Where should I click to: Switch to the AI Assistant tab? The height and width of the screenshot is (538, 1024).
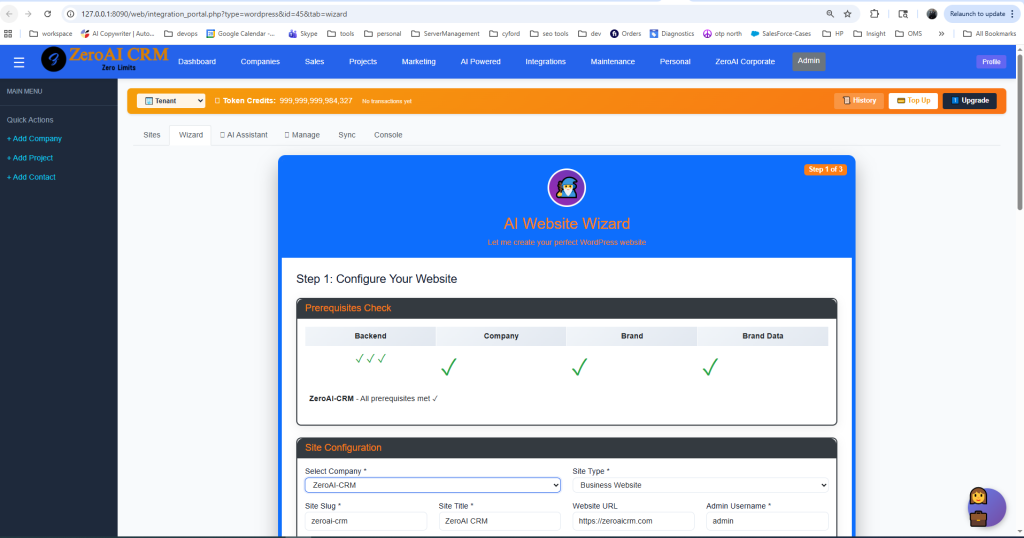(243, 135)
